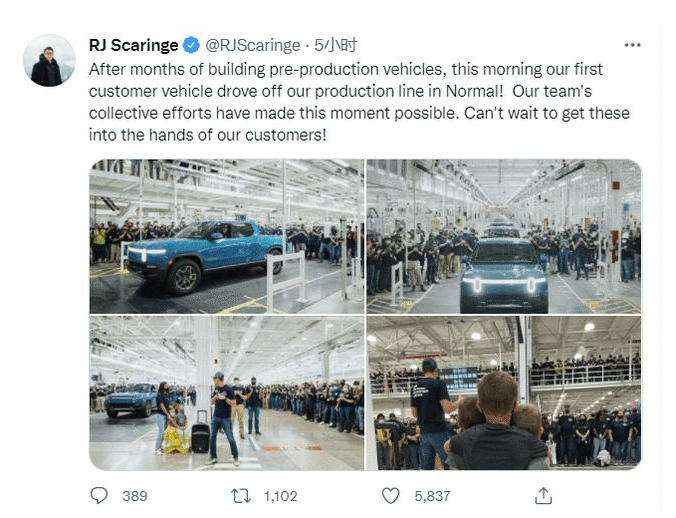The width and height of the screenshot is (676, 518).
Task: Open photo with child on someone's shoulders
Action: click(503, 393)
